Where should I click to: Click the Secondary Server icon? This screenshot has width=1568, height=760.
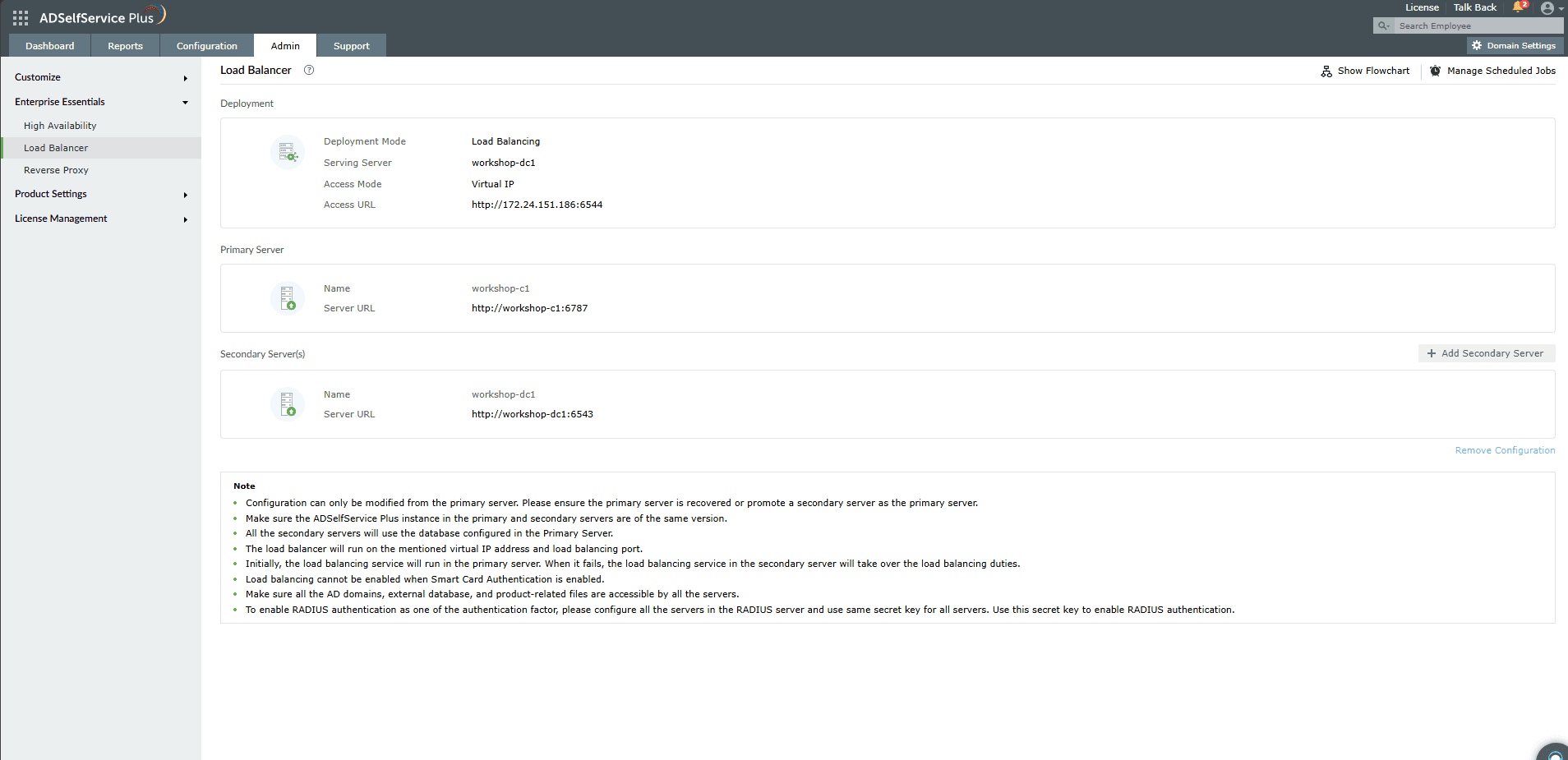pyautogui.click(x=288, y=403)
